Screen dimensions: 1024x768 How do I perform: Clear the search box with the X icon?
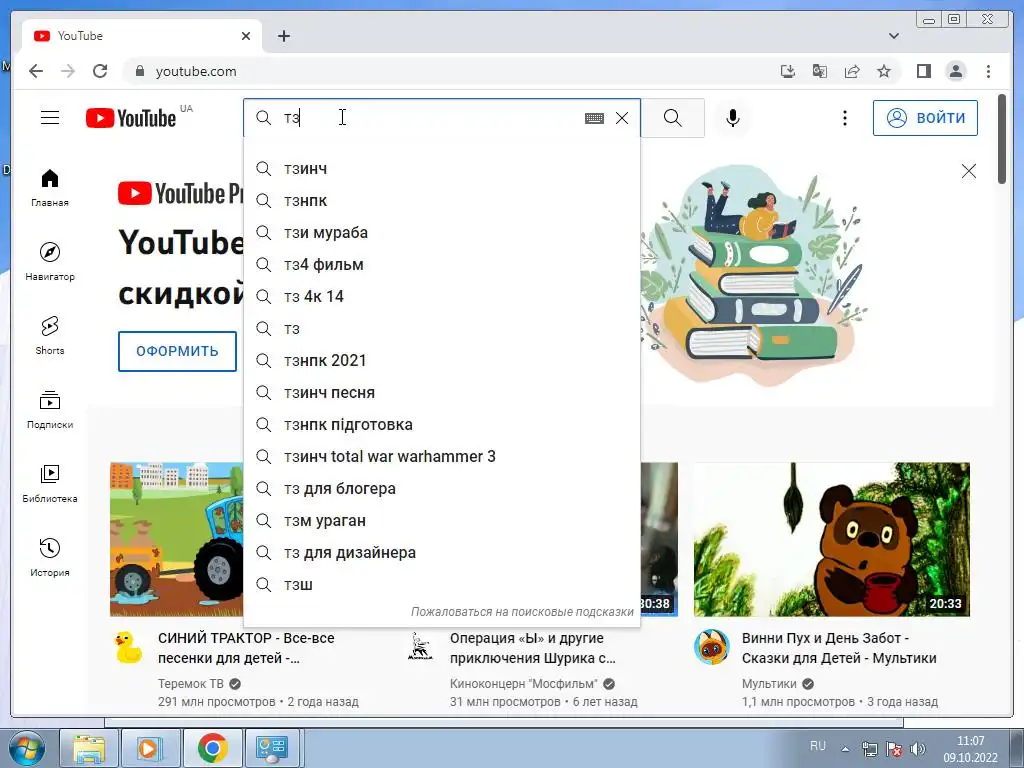622,118
